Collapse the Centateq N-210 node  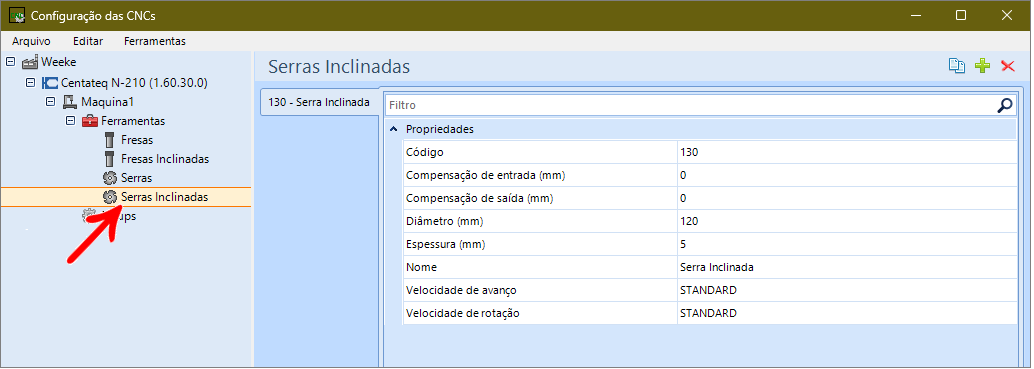(30, 83)
